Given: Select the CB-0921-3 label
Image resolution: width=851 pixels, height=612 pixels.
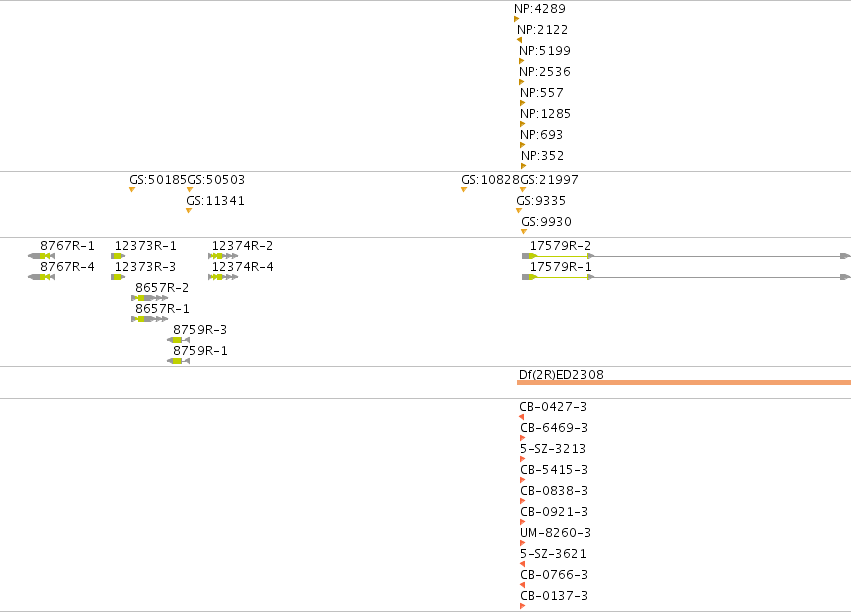Looking at the screenshot, I should (x=554, y=512).
